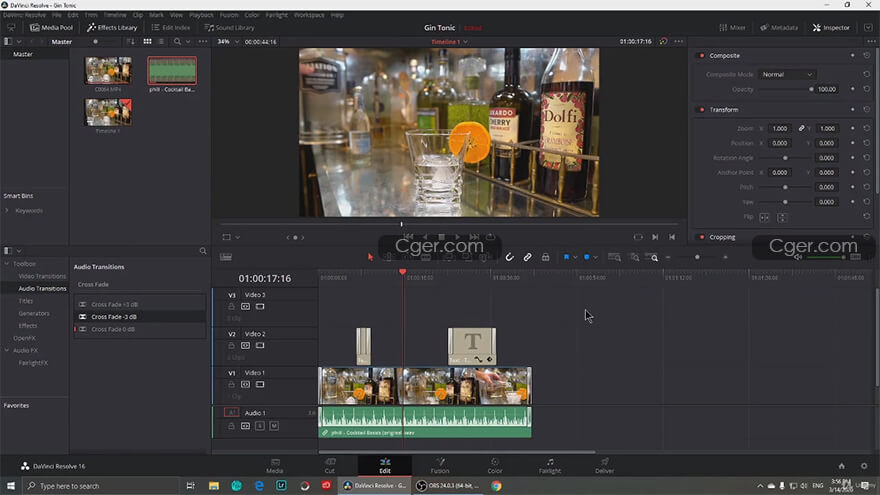880x495 pixels.
Task: Open marker color dropdown arrow
Action: click(595, 257)
